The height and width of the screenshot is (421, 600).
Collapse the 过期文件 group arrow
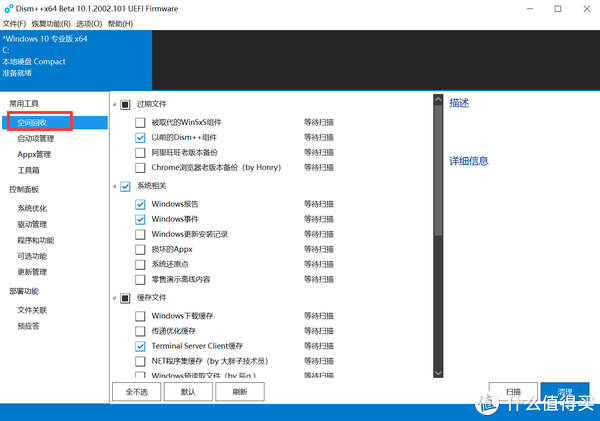pos(114,104)
